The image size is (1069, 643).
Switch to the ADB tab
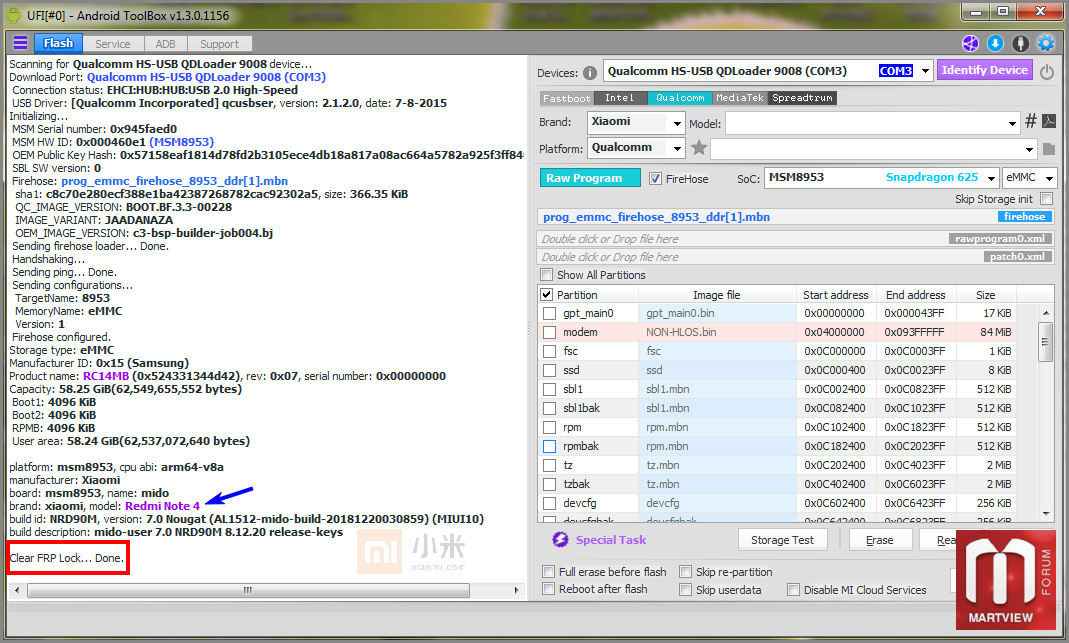(165, 44)
